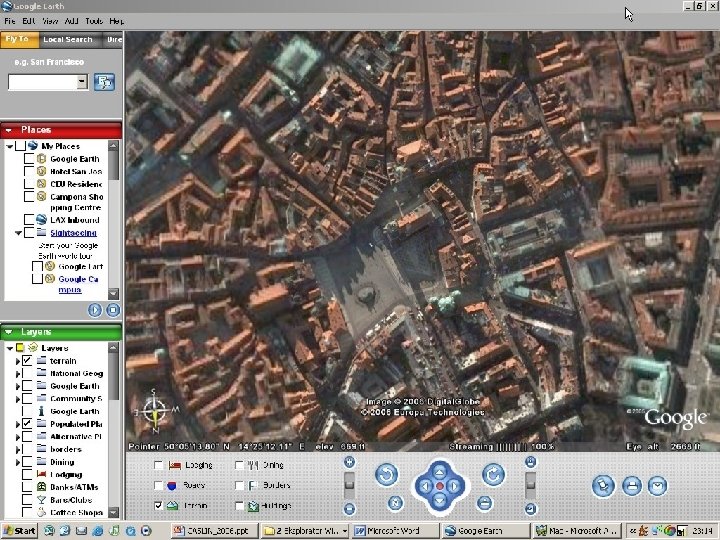Expand the Dining layer folder

(x=17, y=463)
